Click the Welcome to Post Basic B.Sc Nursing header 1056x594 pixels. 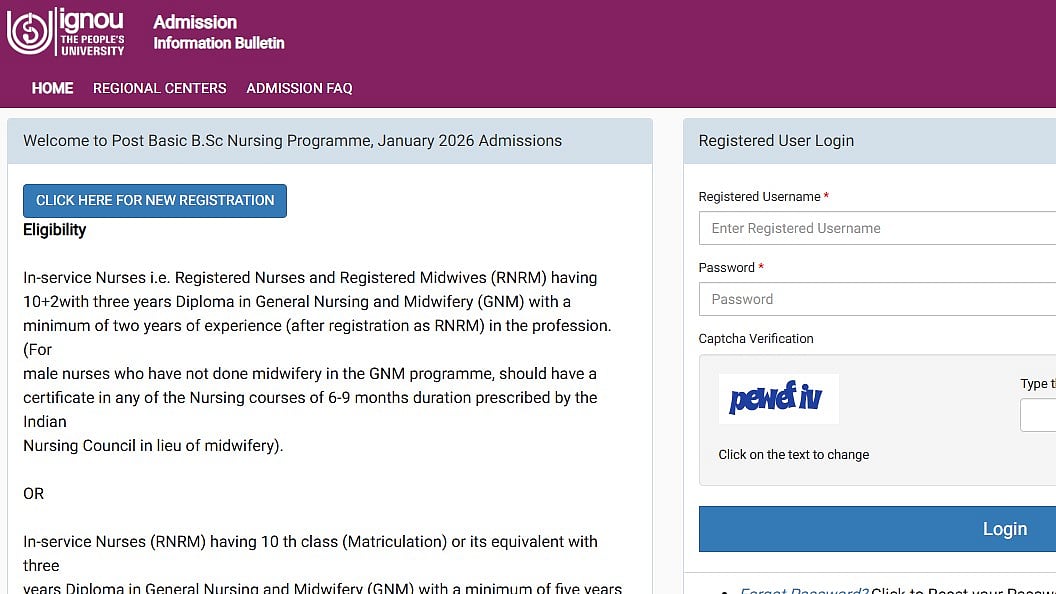[292, 141]
